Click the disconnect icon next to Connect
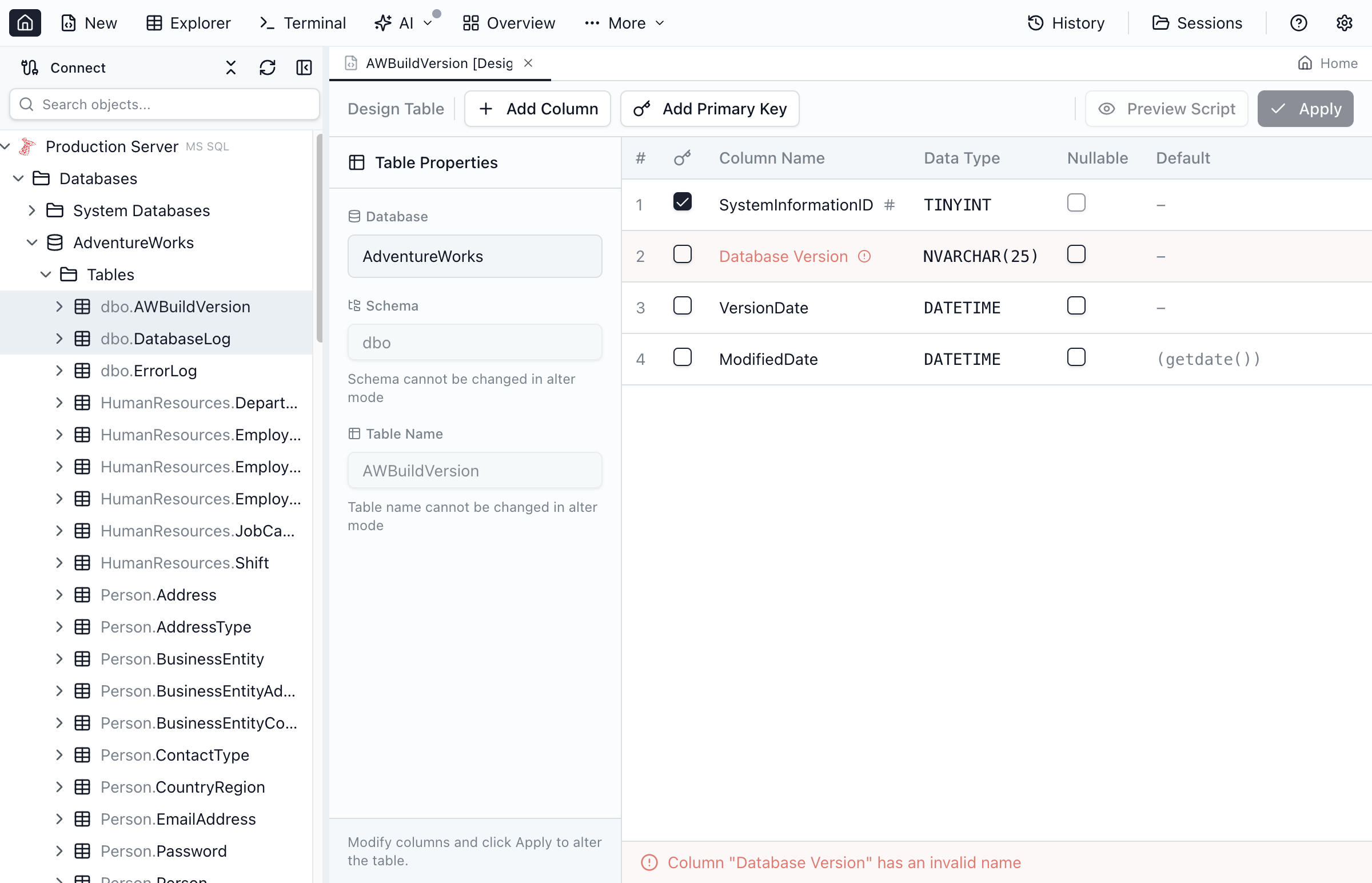The height and width of the screenshot is (883, 1372). [x=231, y=67]
